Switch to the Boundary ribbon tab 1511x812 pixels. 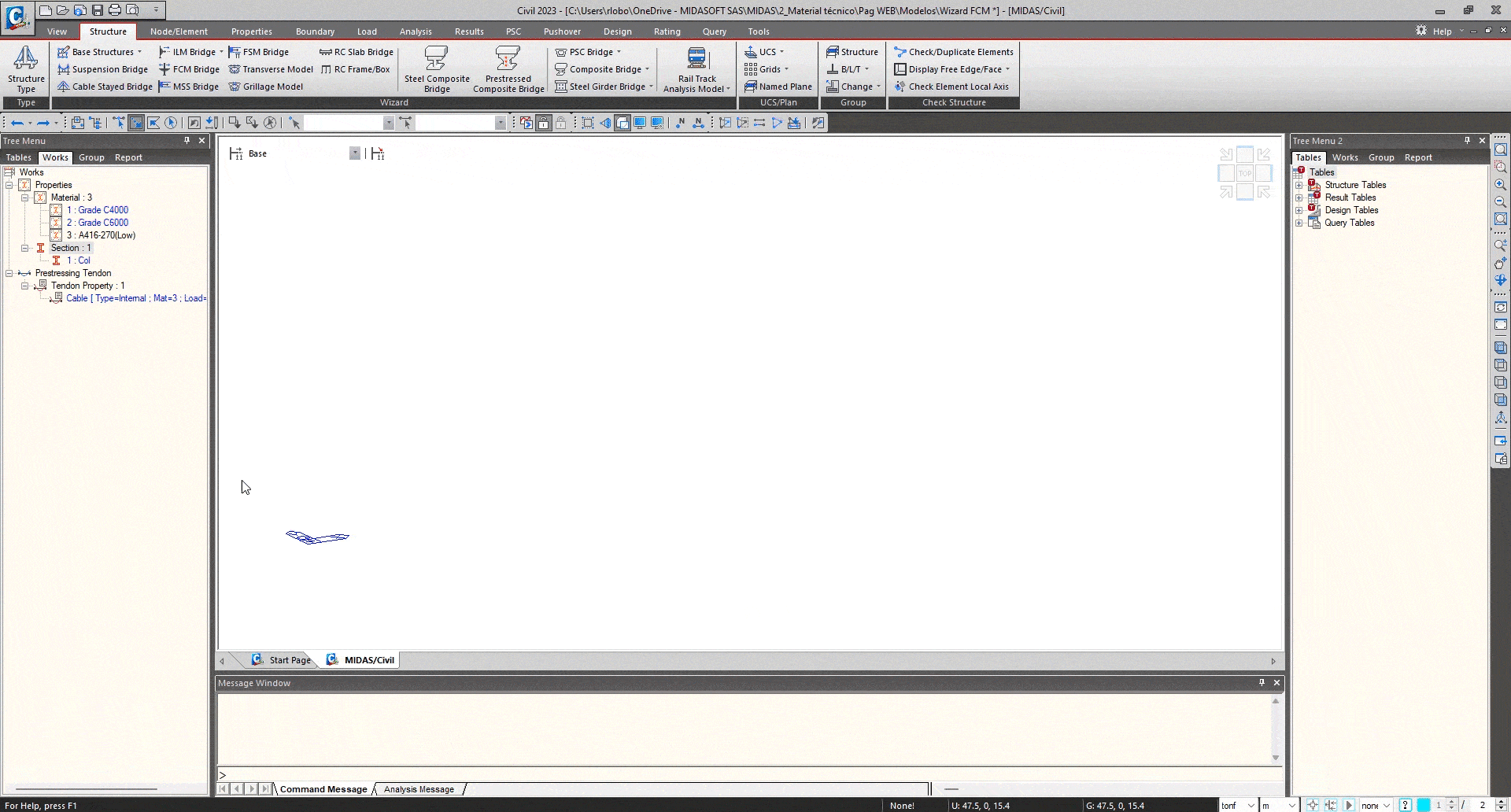315,31
